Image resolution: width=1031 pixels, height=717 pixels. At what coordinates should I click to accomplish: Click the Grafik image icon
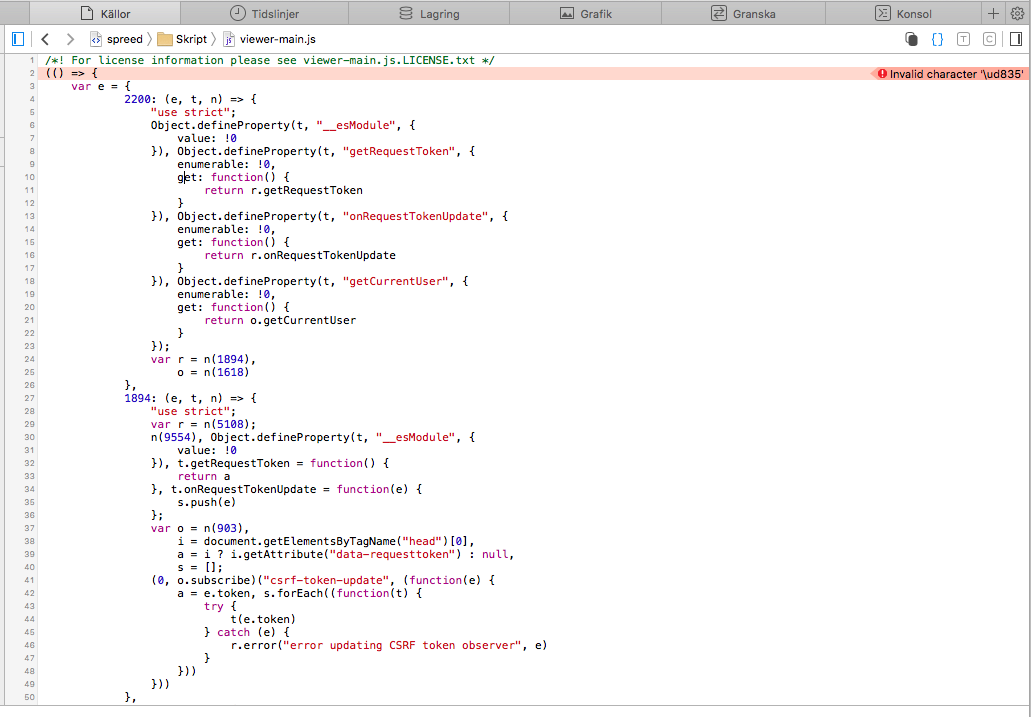pyautogui.click(x=567, y=13)
